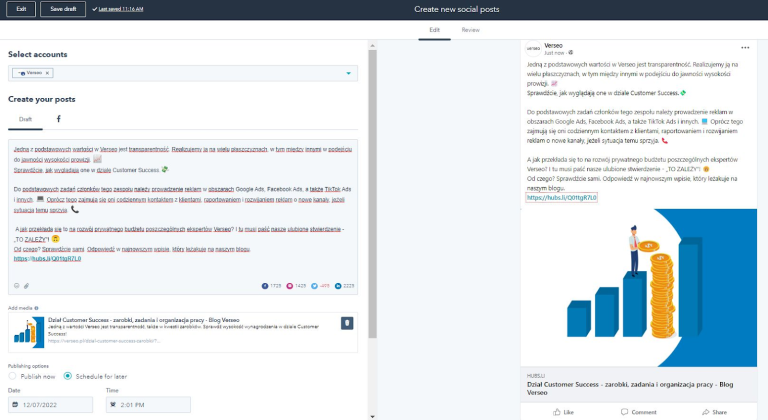The width and height of the screenshot is (768, 420).
Task: Click the LinkedIn character count icon
Action: (x=338, y=286)
